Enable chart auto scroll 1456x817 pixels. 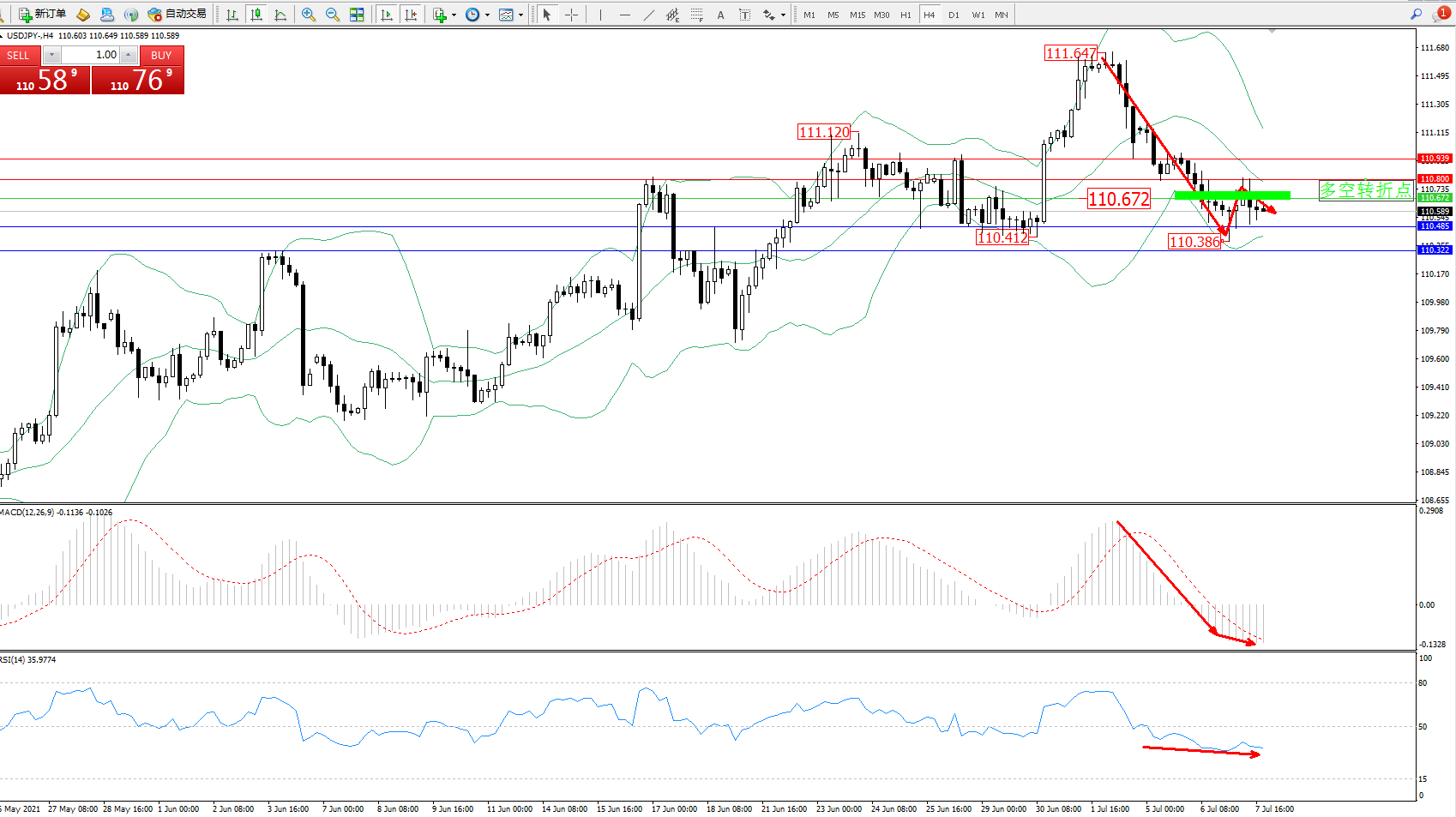tap(387, 15)
